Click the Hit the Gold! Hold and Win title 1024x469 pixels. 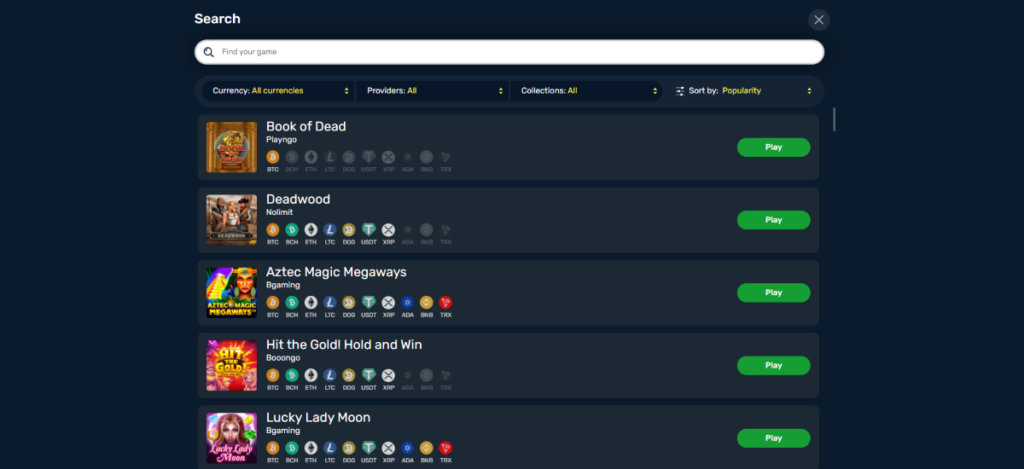[x=344, y=344]
